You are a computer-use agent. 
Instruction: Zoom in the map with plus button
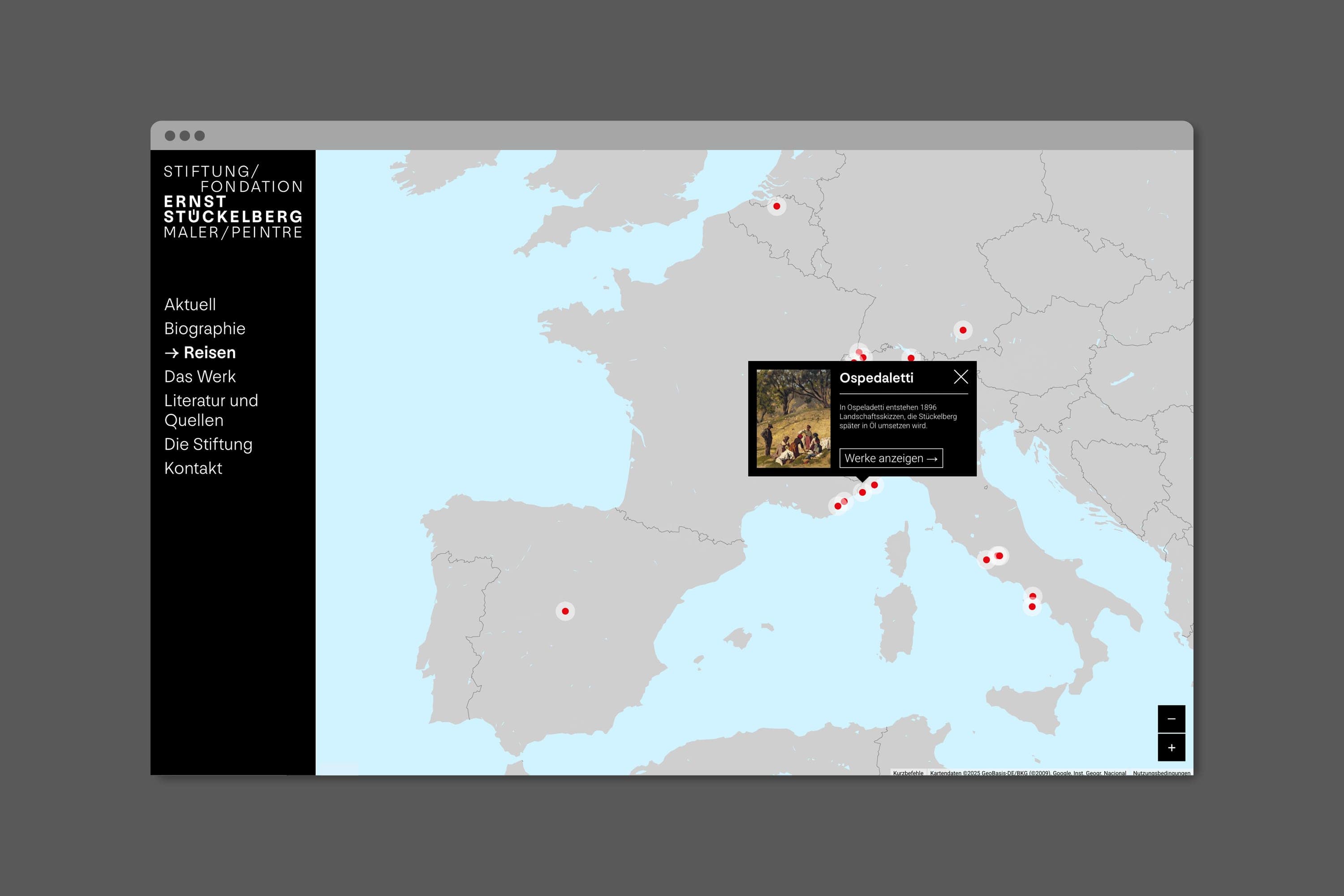click(x=1171, y=747)
